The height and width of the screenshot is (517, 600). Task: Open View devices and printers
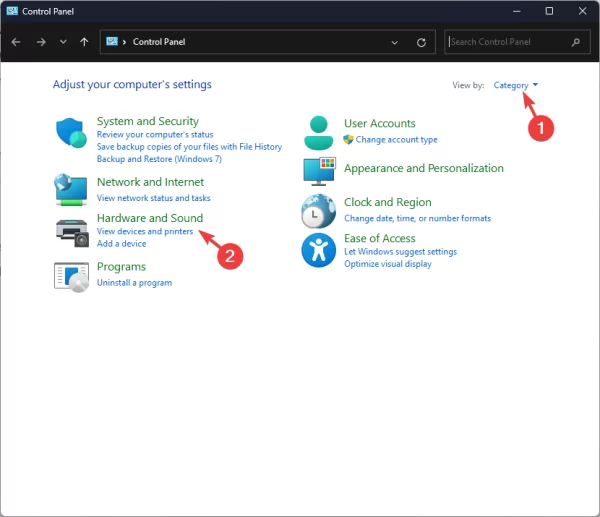click(145, 231)
